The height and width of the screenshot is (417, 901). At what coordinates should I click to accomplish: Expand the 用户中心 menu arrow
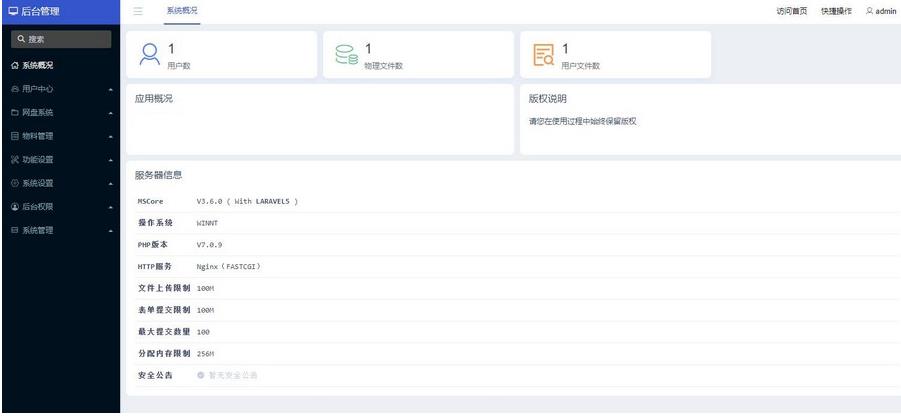click(110, 90)
